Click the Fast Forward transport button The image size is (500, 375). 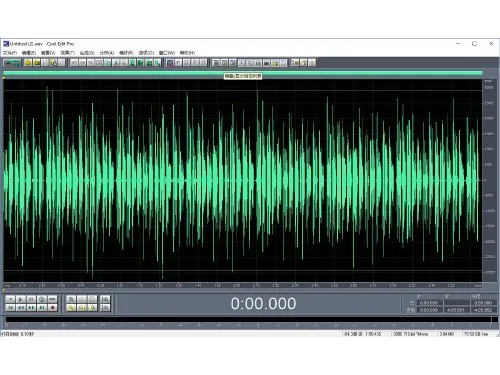[x=31, y=308]
